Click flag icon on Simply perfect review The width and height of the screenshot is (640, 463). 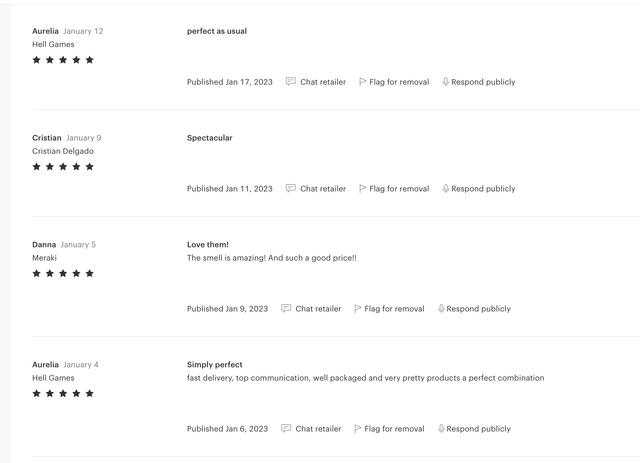click(358, 429)
